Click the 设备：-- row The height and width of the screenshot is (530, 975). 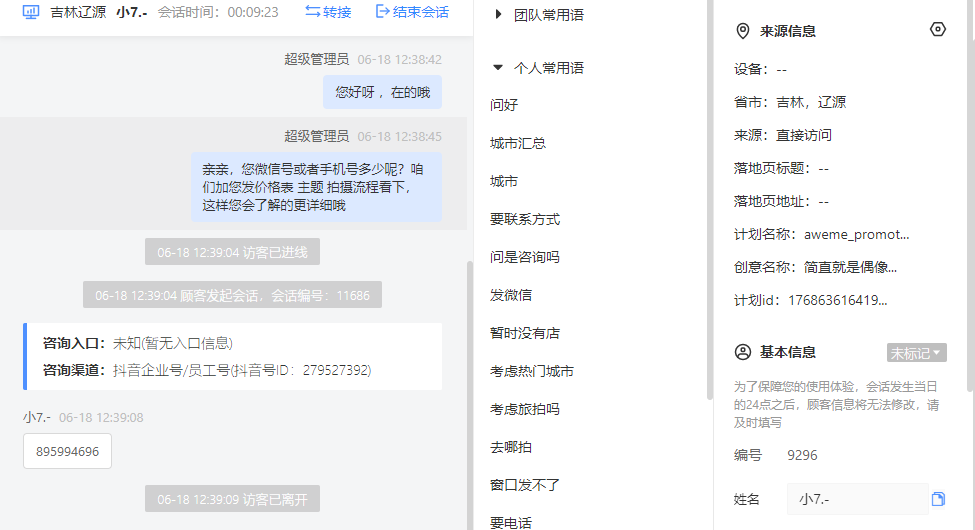click(760, 69)
